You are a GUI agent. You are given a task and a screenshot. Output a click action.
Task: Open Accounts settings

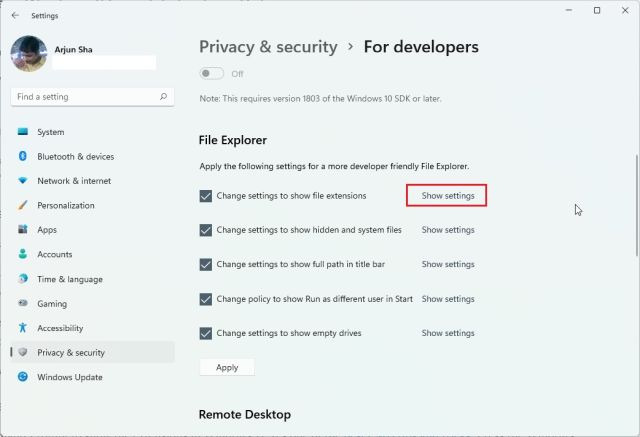click(93, 254)
